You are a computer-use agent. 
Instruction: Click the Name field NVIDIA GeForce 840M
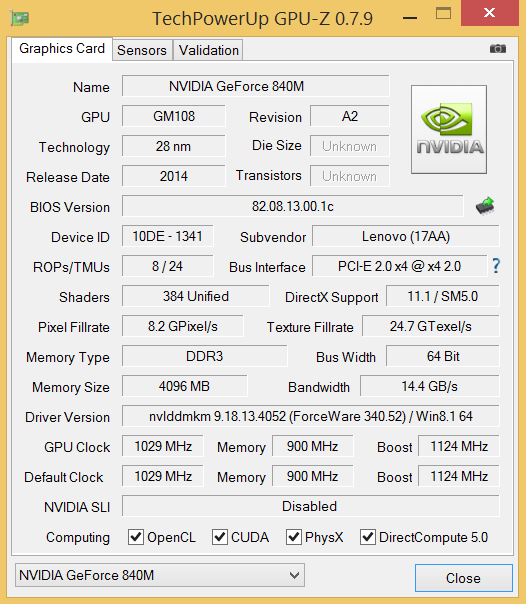pyautogui.click(x=256, y=86)
